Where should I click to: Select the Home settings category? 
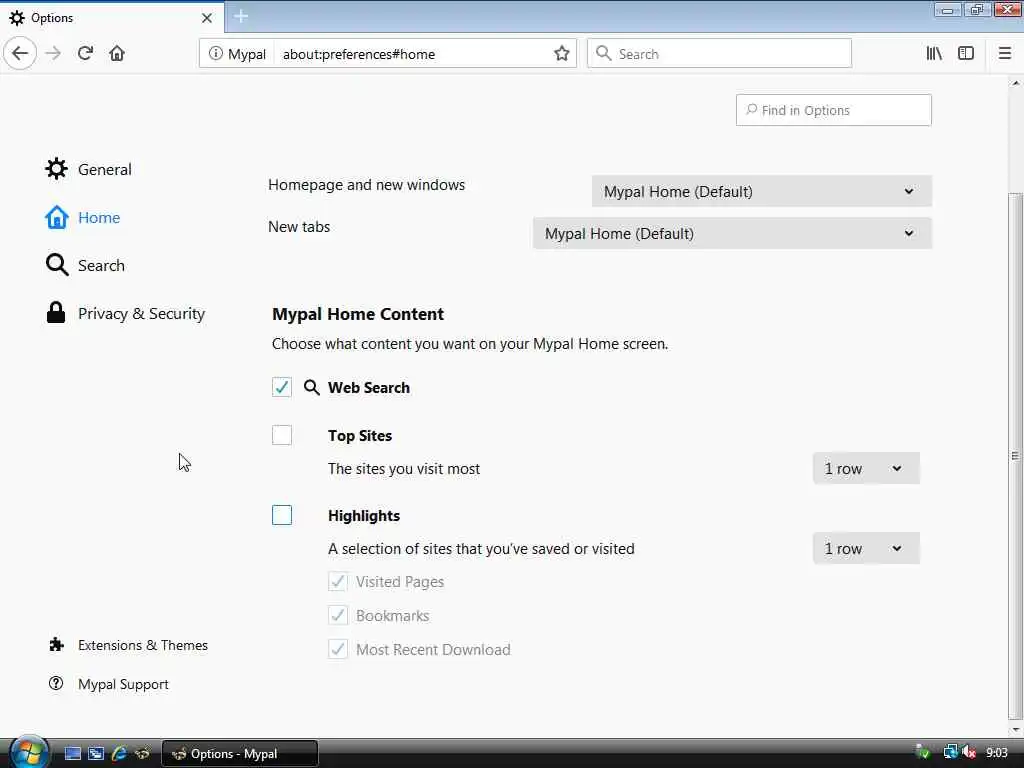[82, 217]
